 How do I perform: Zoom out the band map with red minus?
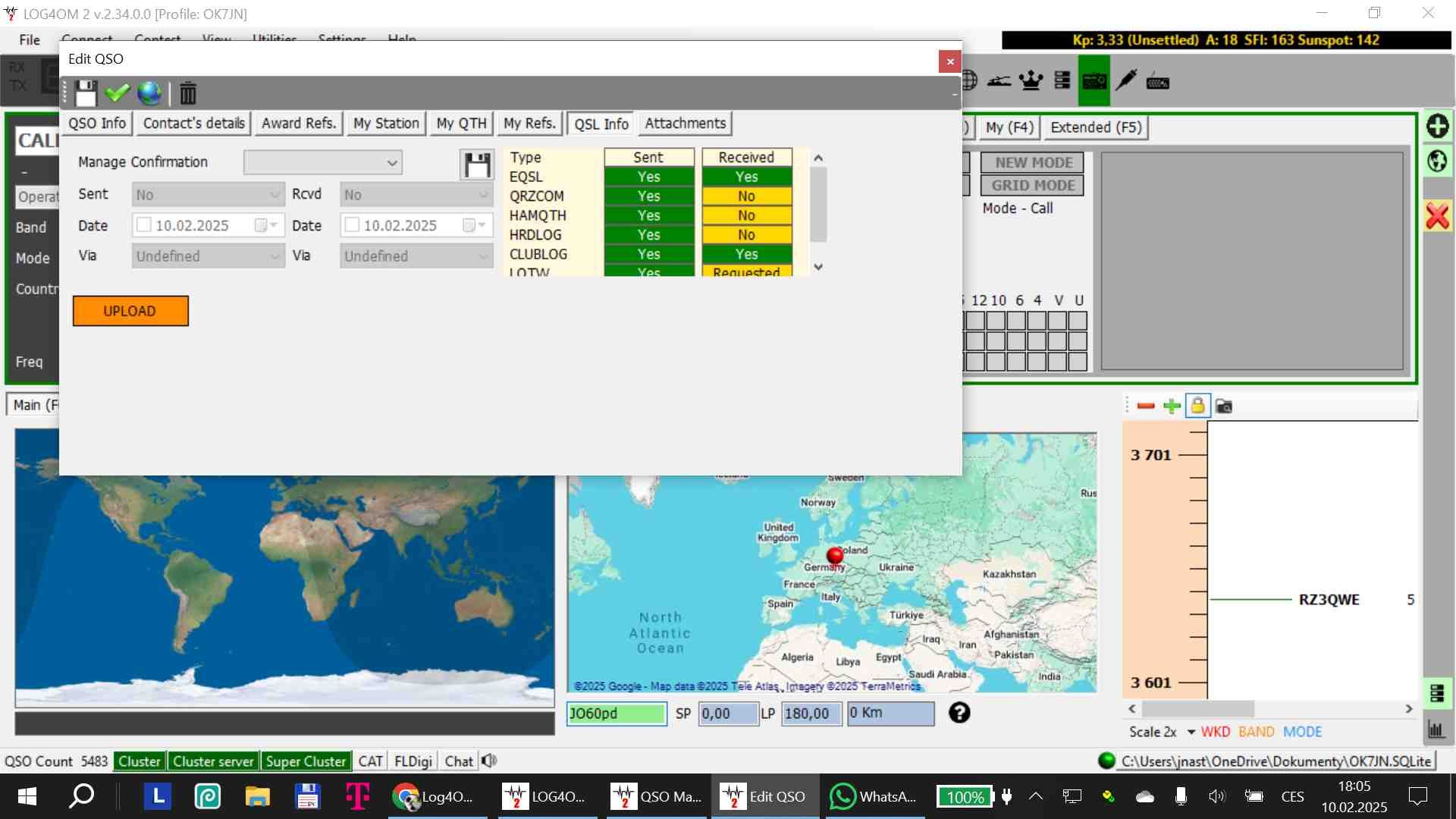1146,406
